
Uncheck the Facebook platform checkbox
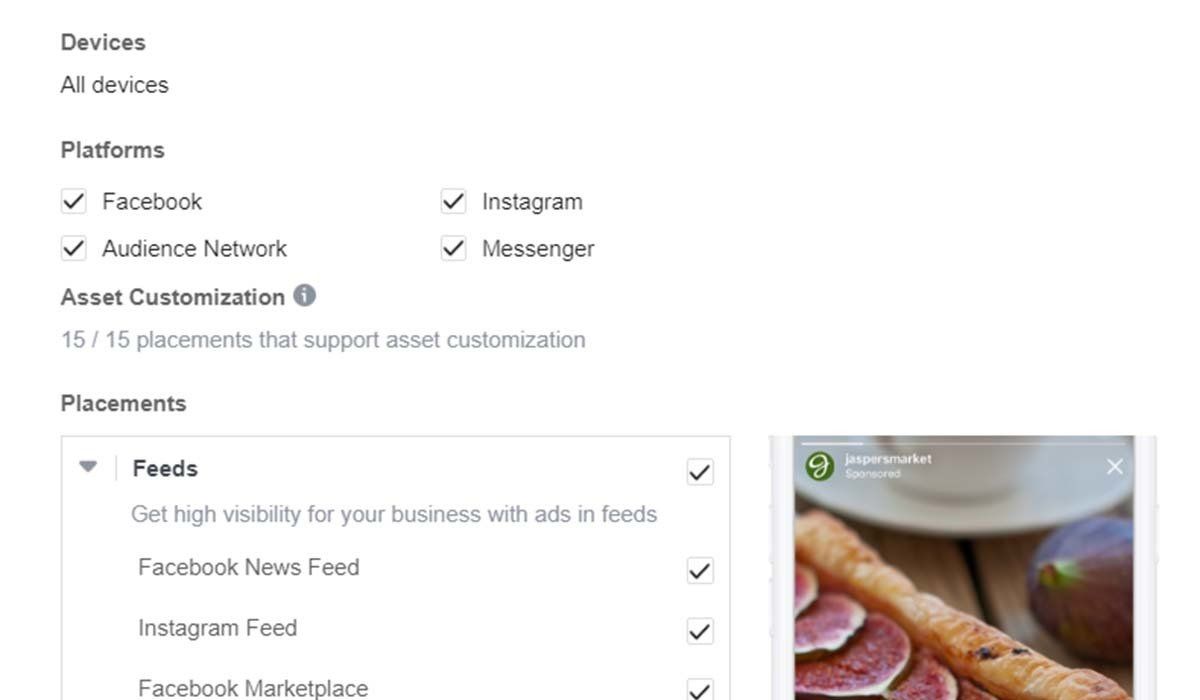coord(74,201)
